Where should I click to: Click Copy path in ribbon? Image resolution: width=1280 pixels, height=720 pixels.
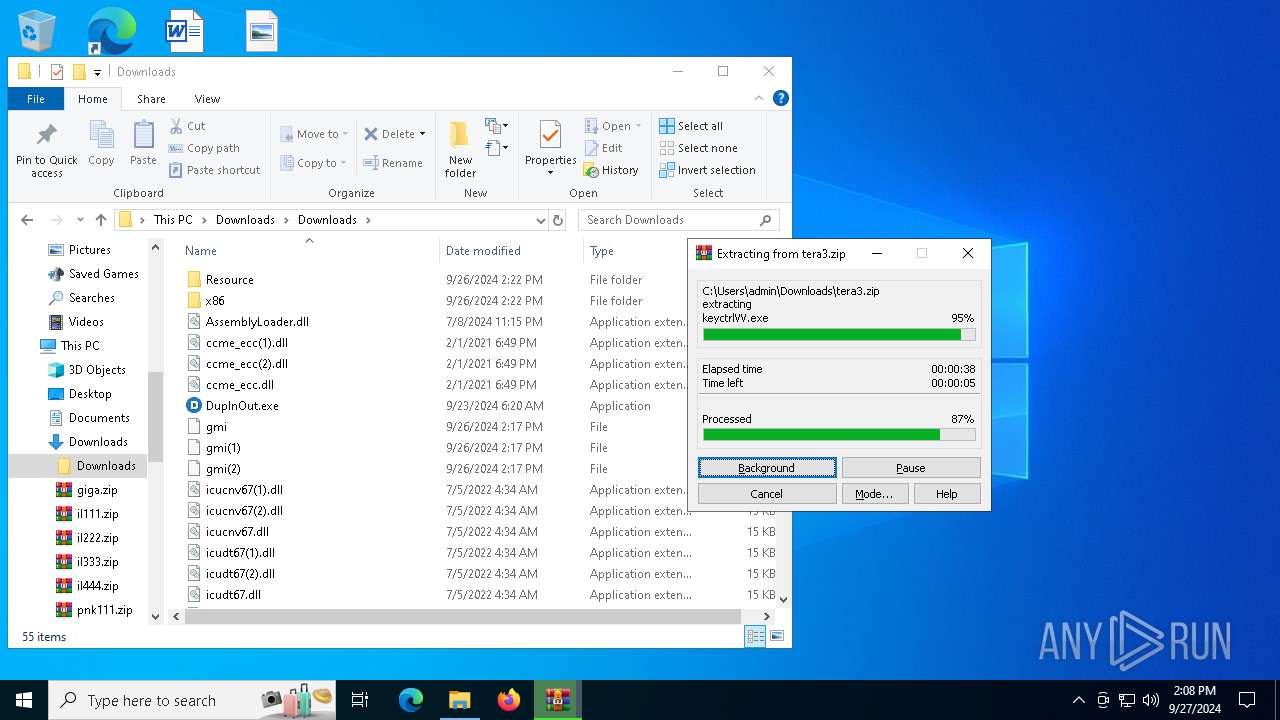pos(204,148)
